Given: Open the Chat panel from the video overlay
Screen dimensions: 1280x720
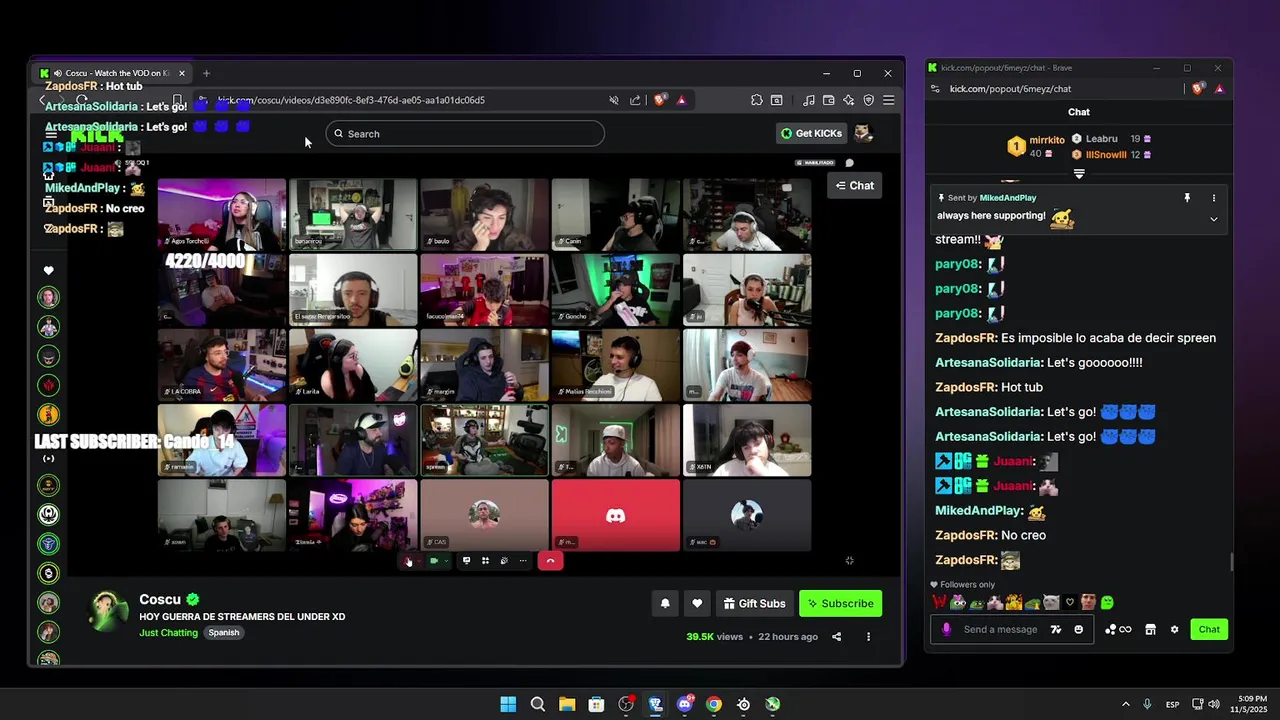Looking at the screenshot, I should [x=855, y=186].
